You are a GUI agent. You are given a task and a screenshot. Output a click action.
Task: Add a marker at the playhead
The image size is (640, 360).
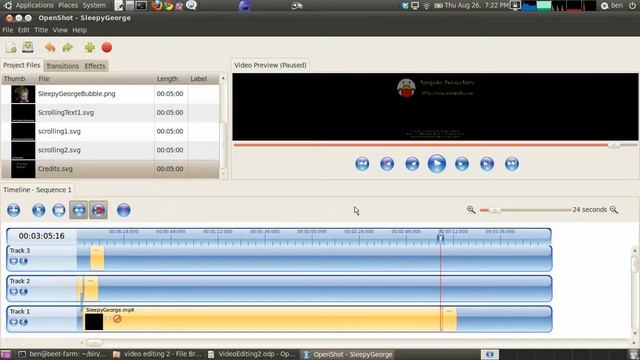[124, 210]
